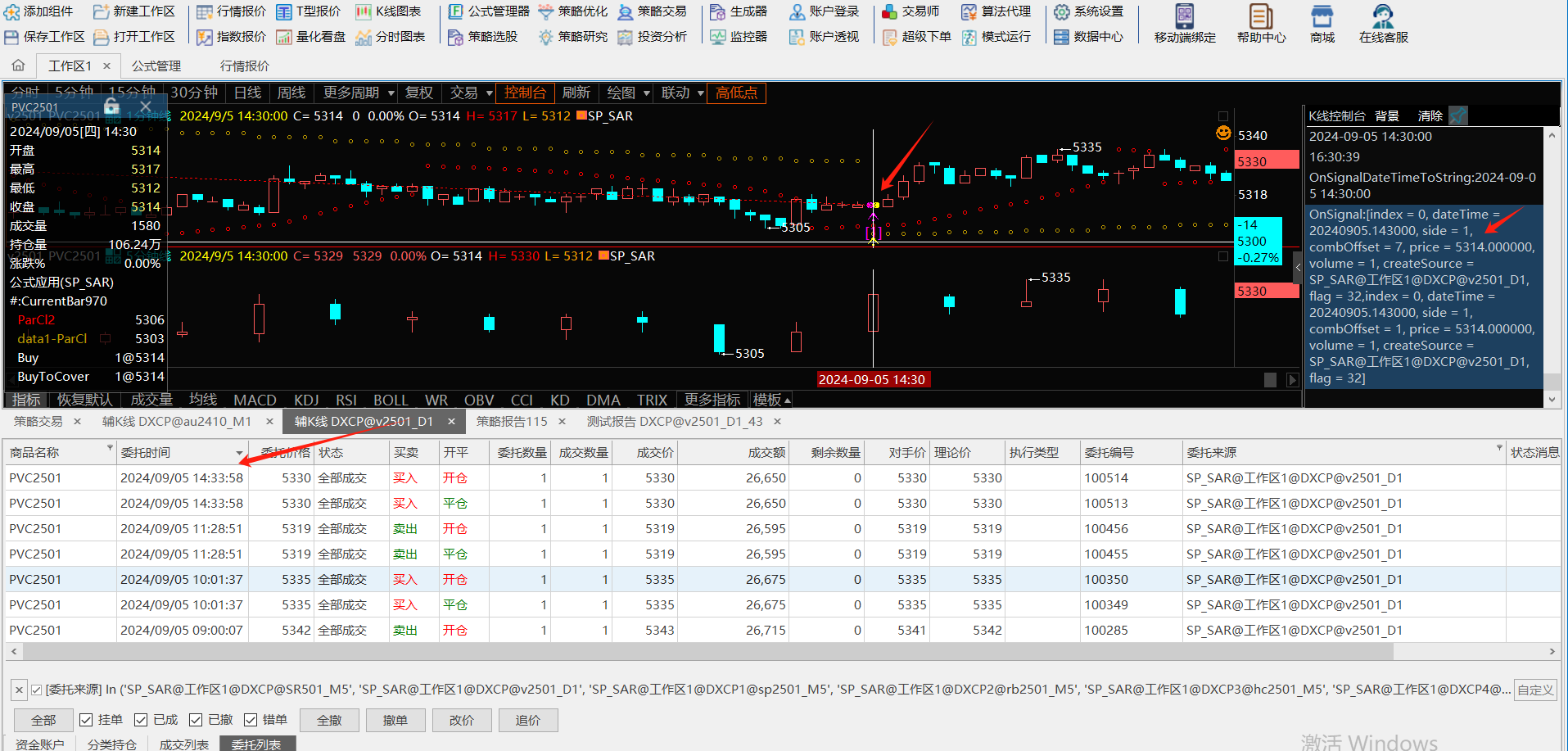Click the 保存工作区 save workspace icon

[x=11, y=37]
